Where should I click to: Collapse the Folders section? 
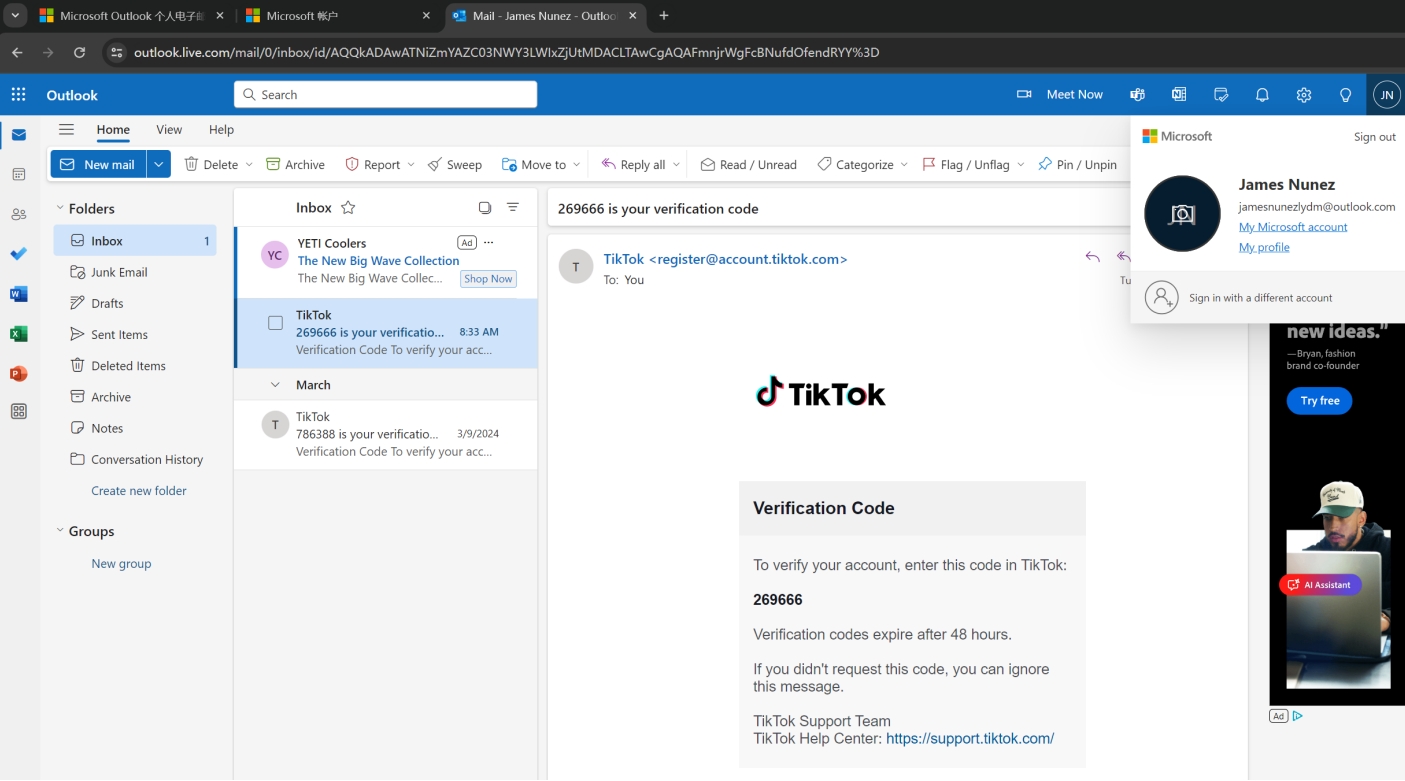point(60,208)
